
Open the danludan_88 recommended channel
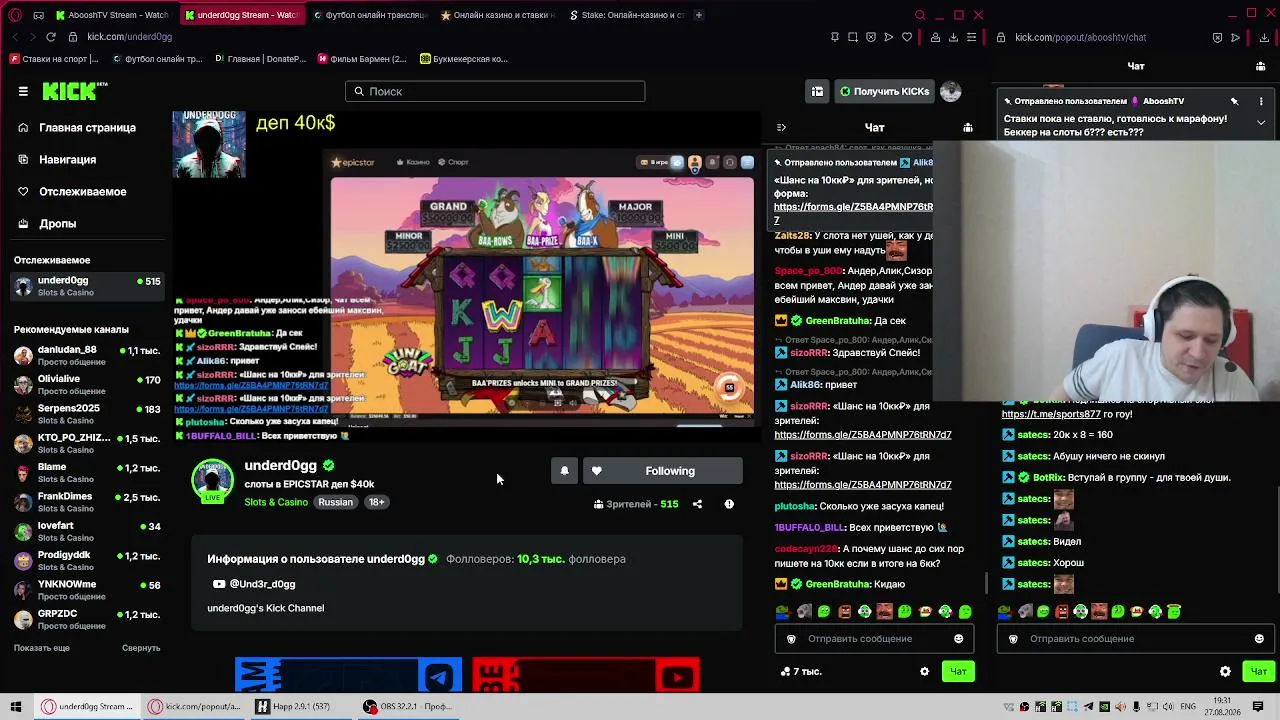[87, 356]
